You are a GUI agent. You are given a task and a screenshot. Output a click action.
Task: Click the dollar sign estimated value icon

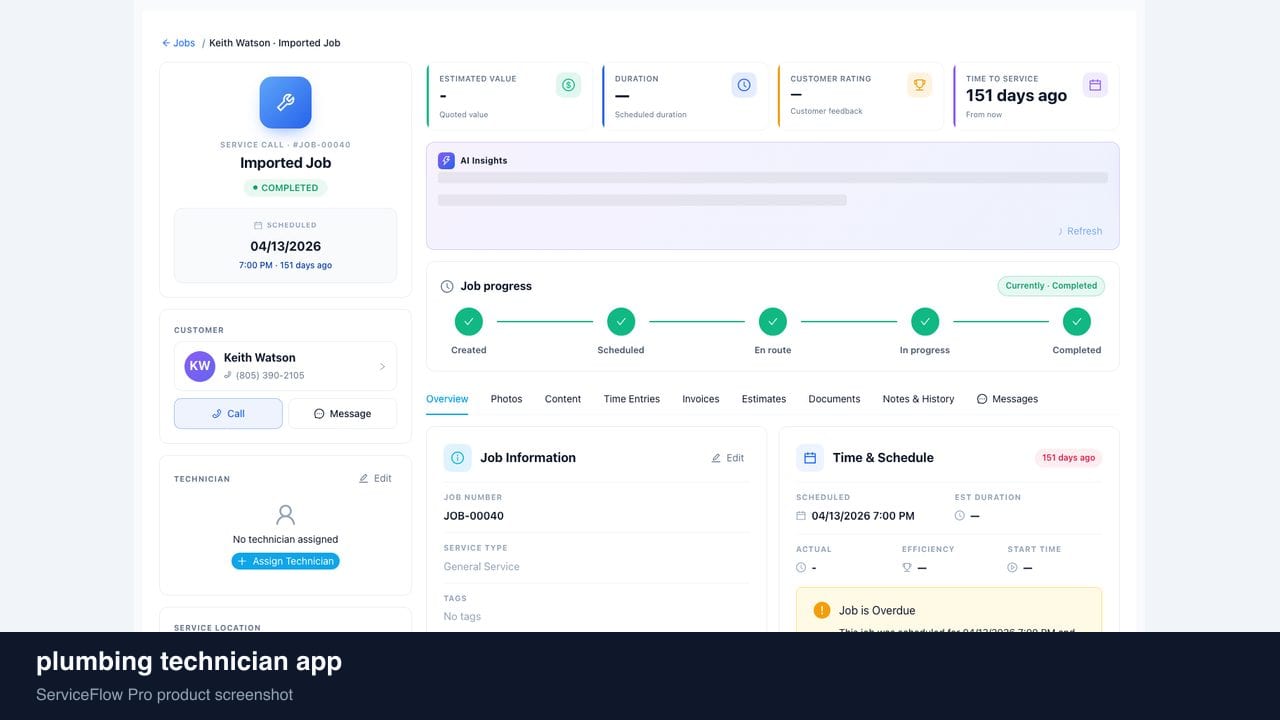click(568, 85)
